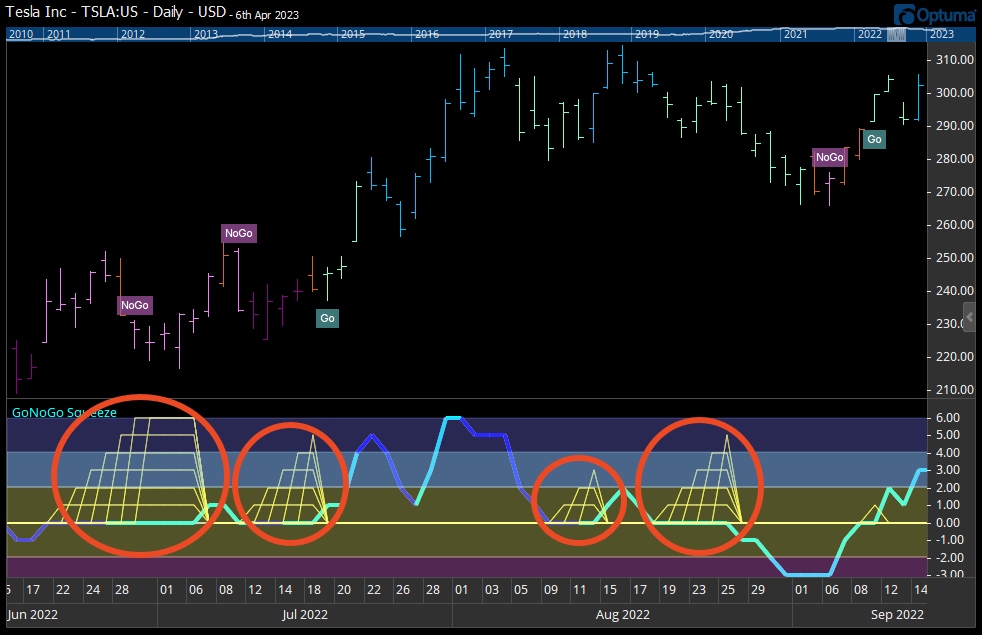Select the GoNoGo Squeeze indicator label
The image size is (982, 635).
[65, 413]
